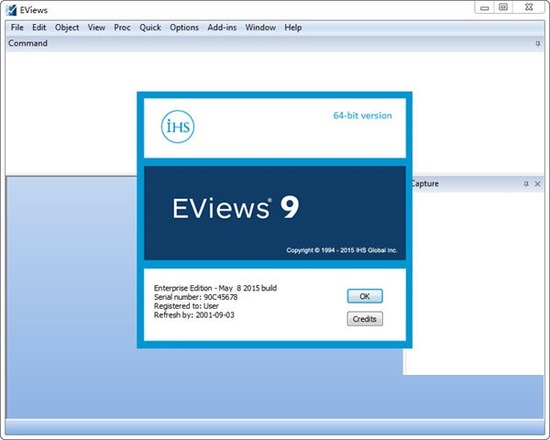Close the EViews window
Image resolution: width=550 pixels, height=440 pixels.
tap(529, 7)
